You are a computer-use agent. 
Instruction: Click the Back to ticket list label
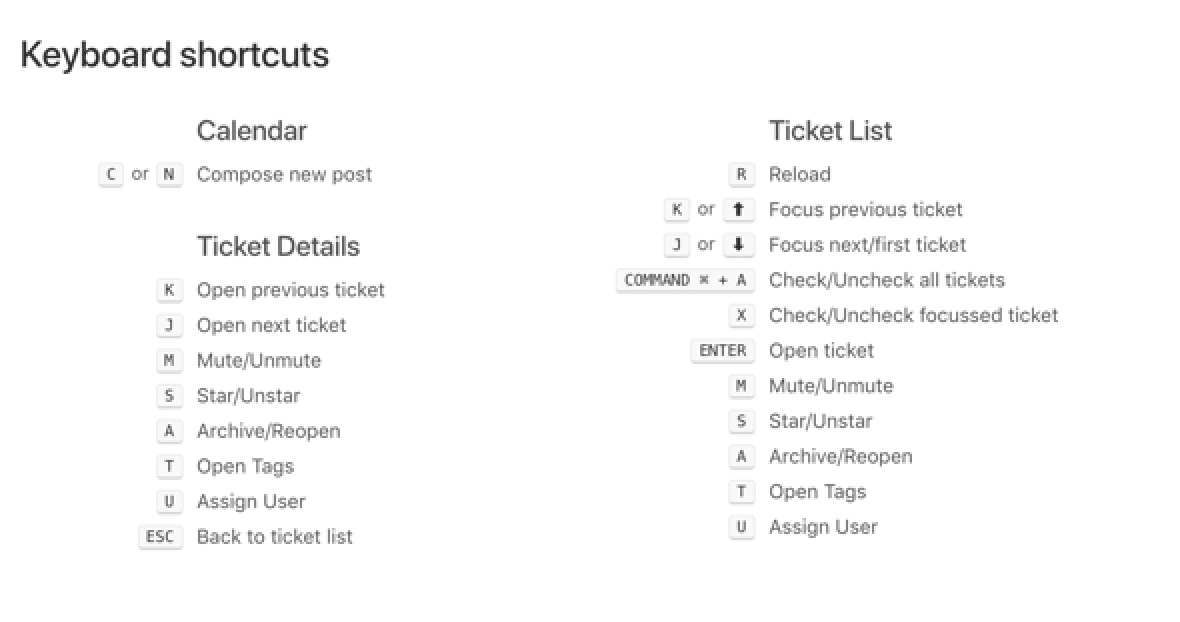(x=275, y=537)
